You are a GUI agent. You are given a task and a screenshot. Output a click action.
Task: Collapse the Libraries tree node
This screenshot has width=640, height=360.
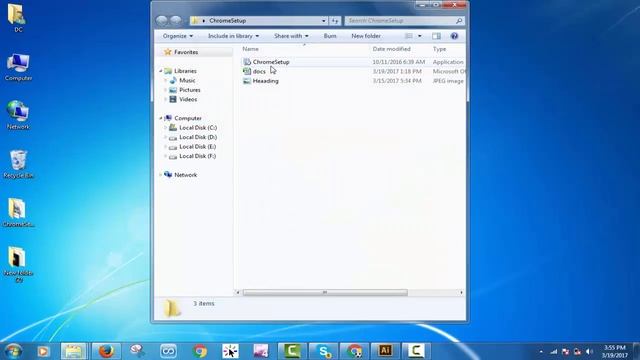click(x=160, y=71)
